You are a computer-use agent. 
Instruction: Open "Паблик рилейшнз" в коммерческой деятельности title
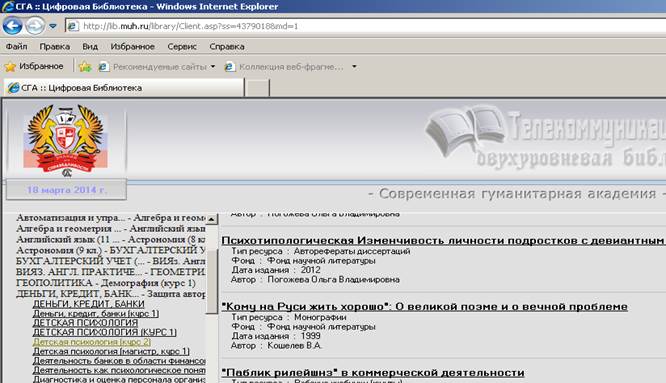[x=373, y=373]
